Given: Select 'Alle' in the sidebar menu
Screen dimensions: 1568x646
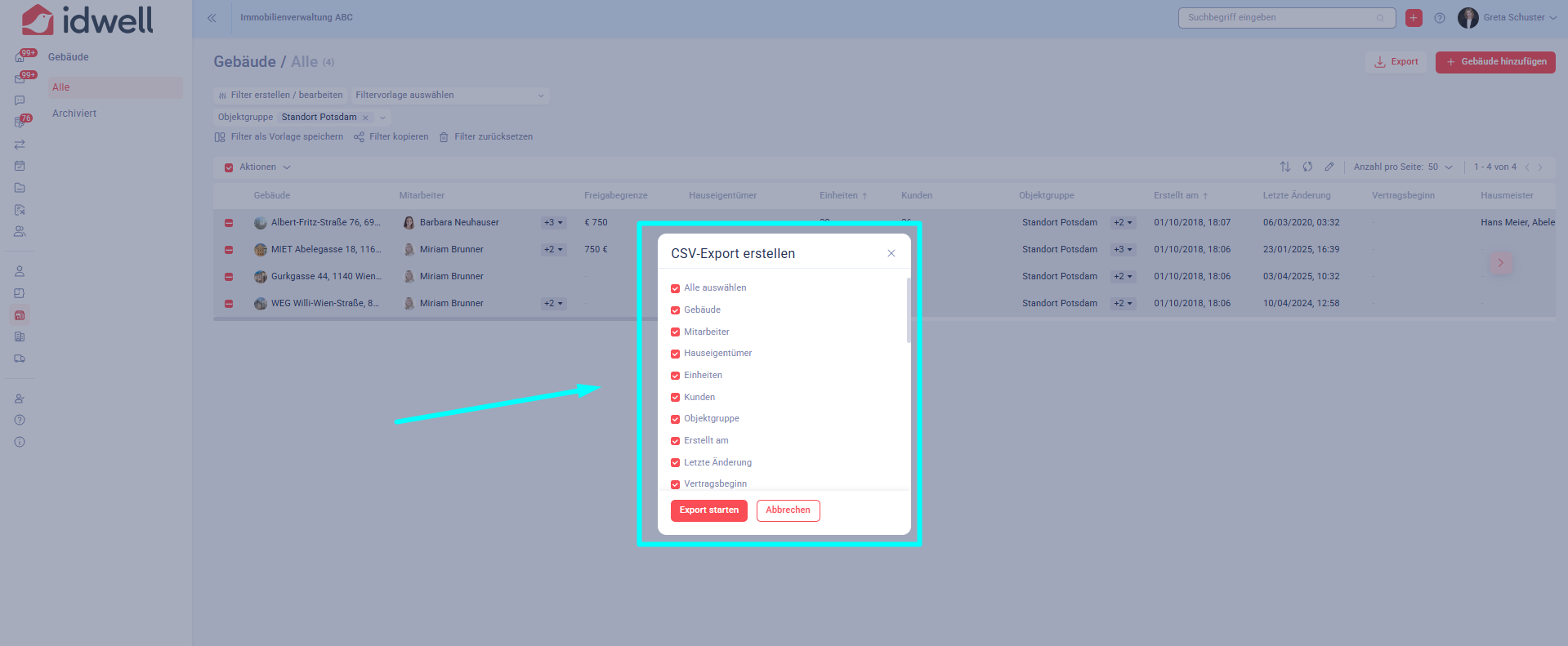Looking at the screenshot, I should [x=61, y=87].
